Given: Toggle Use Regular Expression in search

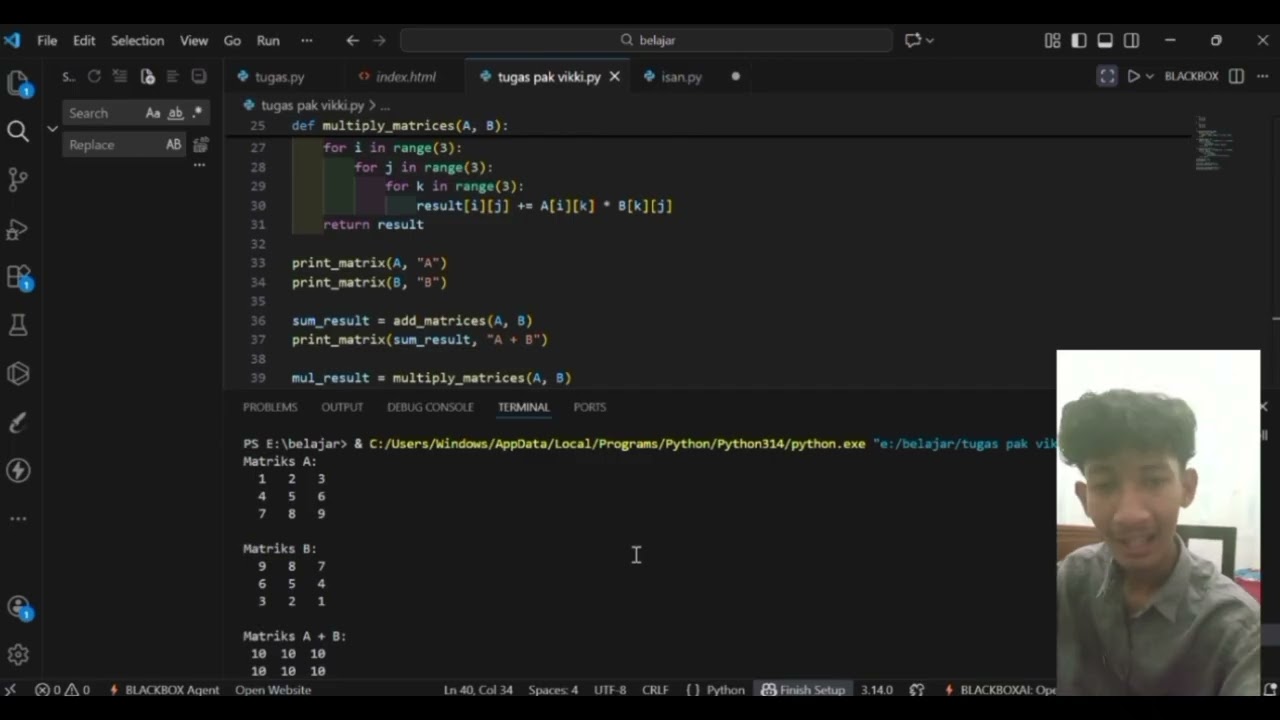Looking at the screenshot, I should tap(197, 113).
